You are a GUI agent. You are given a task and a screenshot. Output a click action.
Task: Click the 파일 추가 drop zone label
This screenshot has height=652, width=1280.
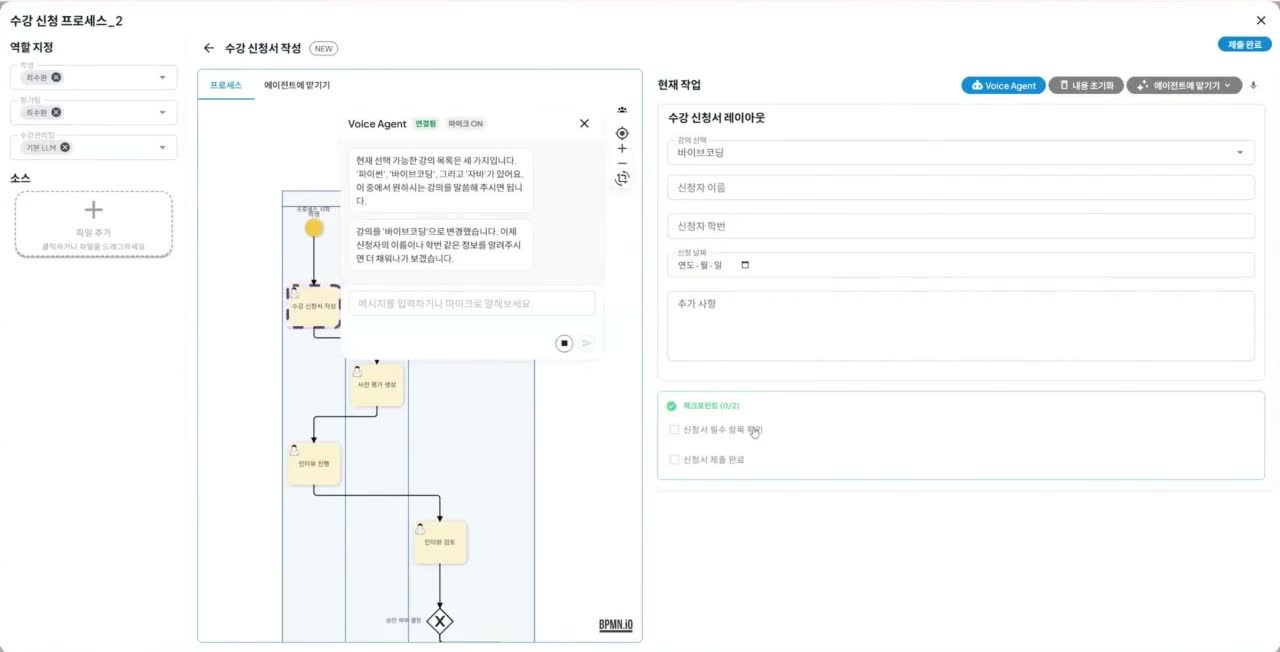(x=93, y=232)
